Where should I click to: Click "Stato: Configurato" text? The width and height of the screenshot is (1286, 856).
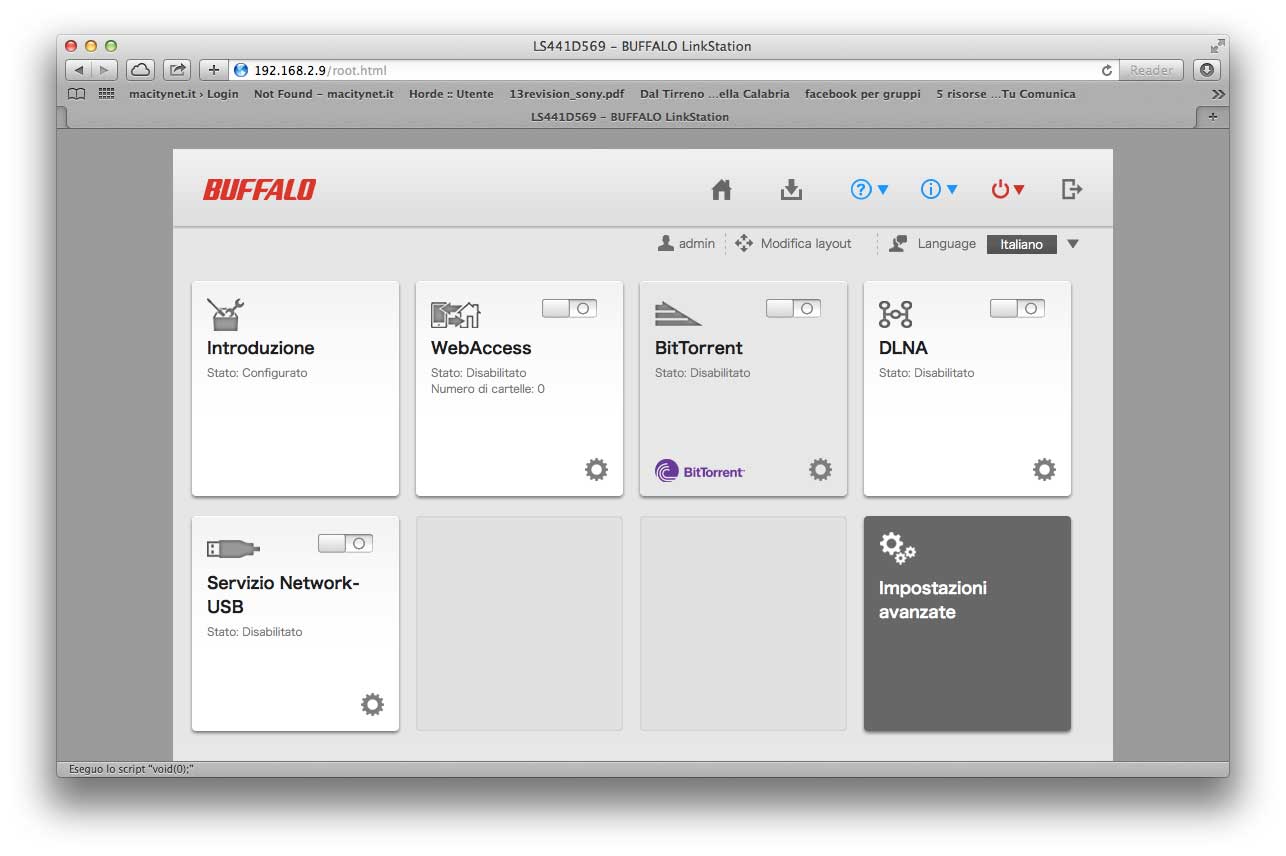[x=257, y=373]
